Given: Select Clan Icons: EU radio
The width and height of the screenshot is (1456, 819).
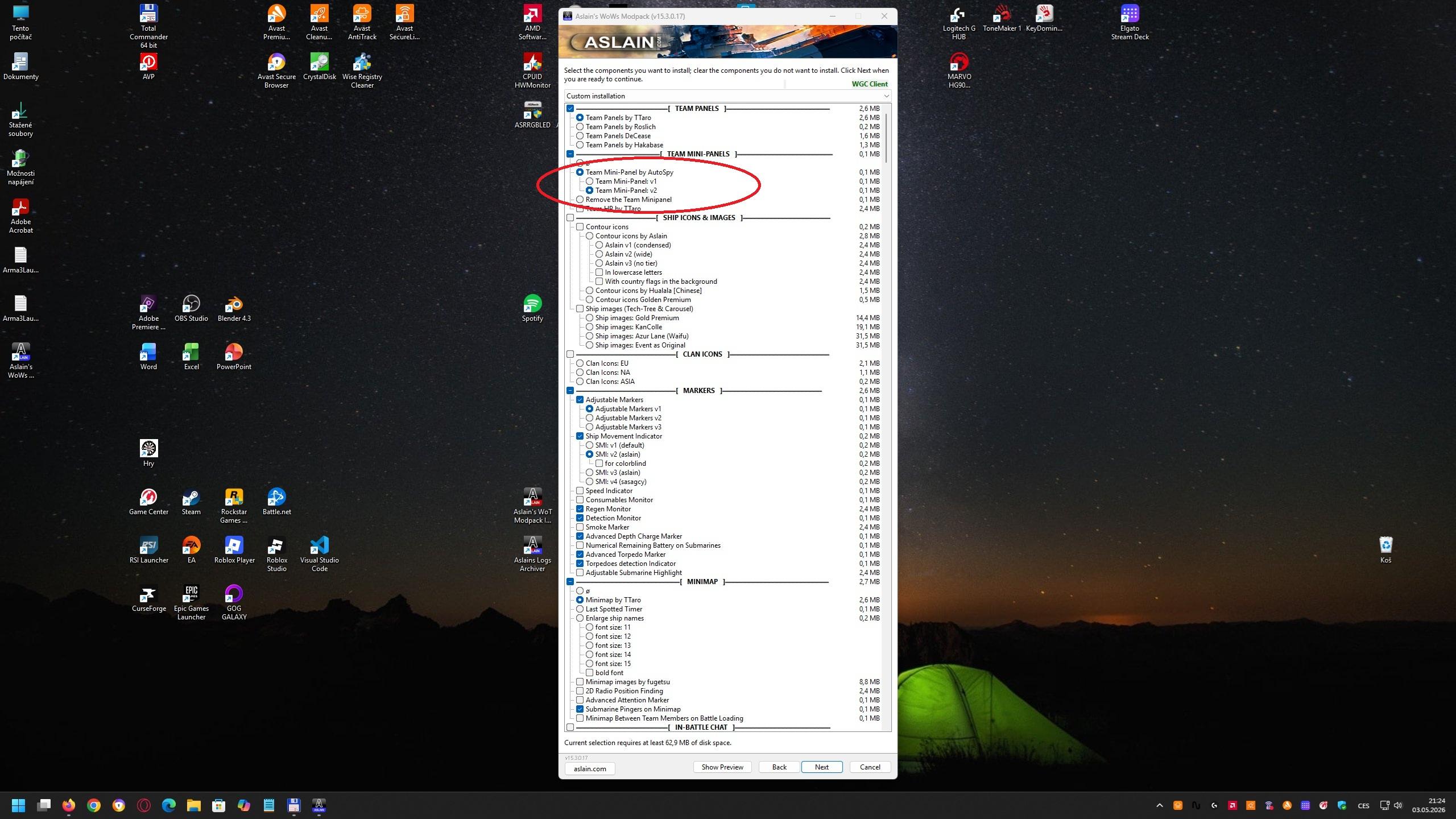Looking at the screenshot, I should tap(580, 363).
